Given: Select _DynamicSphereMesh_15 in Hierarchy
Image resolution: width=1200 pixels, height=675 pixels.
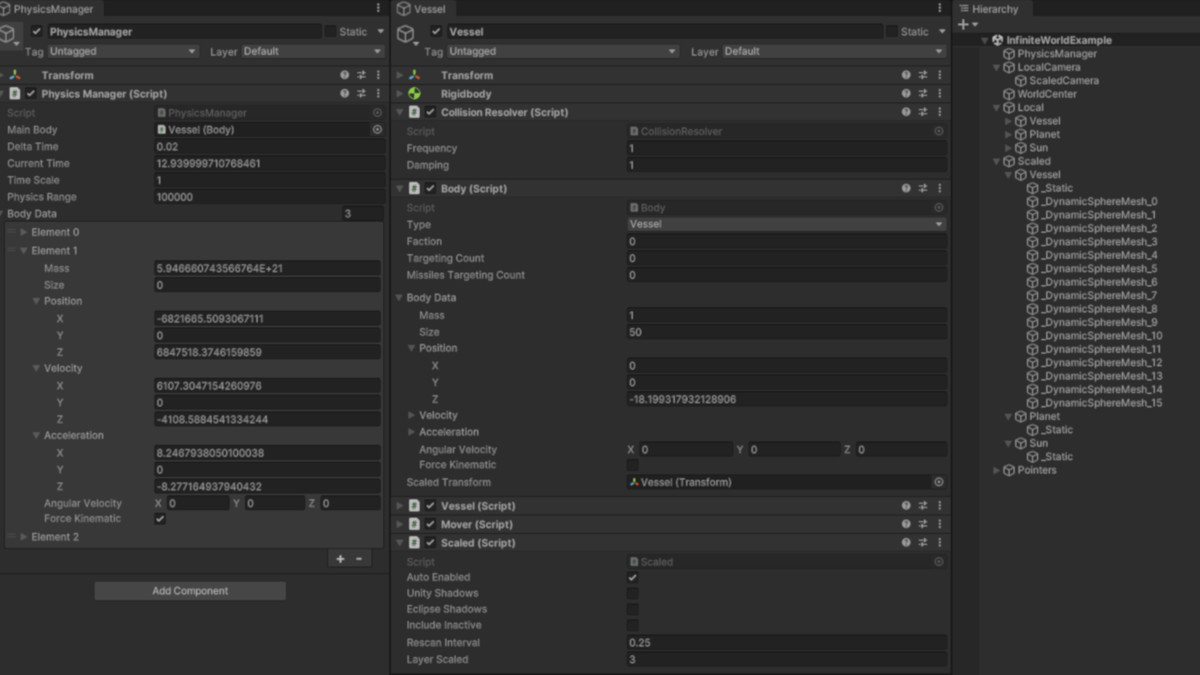Looking at the screenshot, I should click(1101, 403).
